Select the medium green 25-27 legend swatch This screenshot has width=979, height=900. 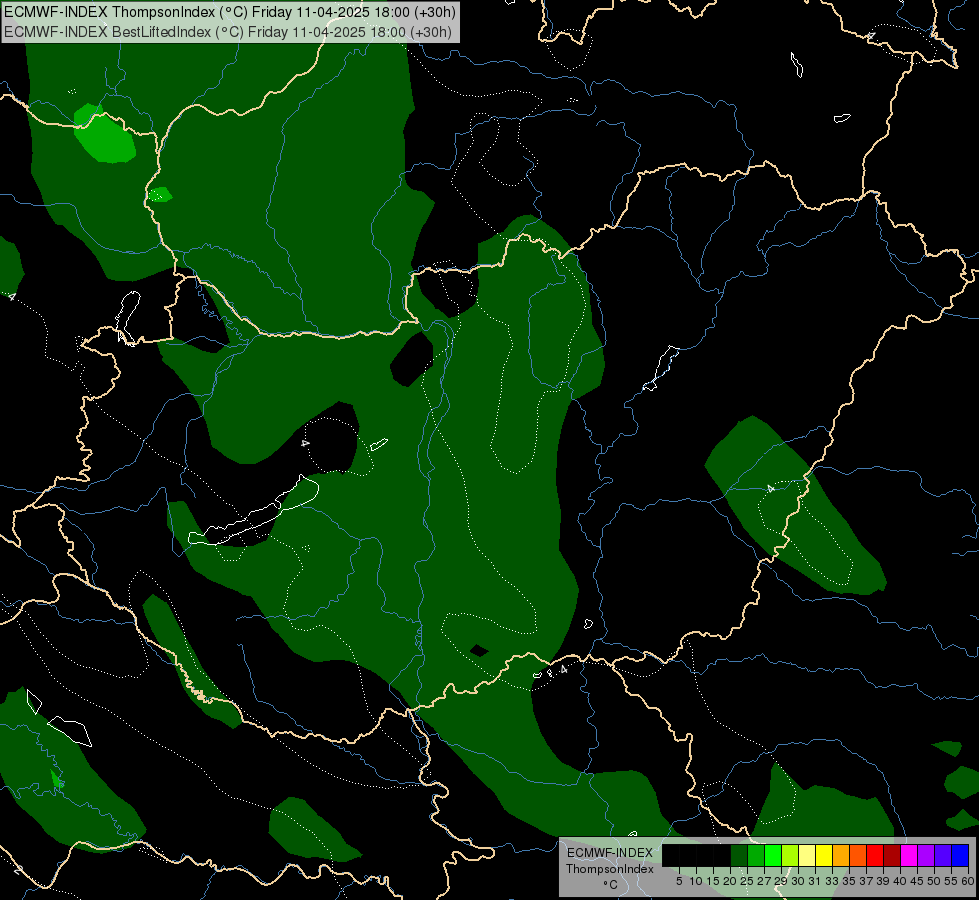(x=755, y=855)
